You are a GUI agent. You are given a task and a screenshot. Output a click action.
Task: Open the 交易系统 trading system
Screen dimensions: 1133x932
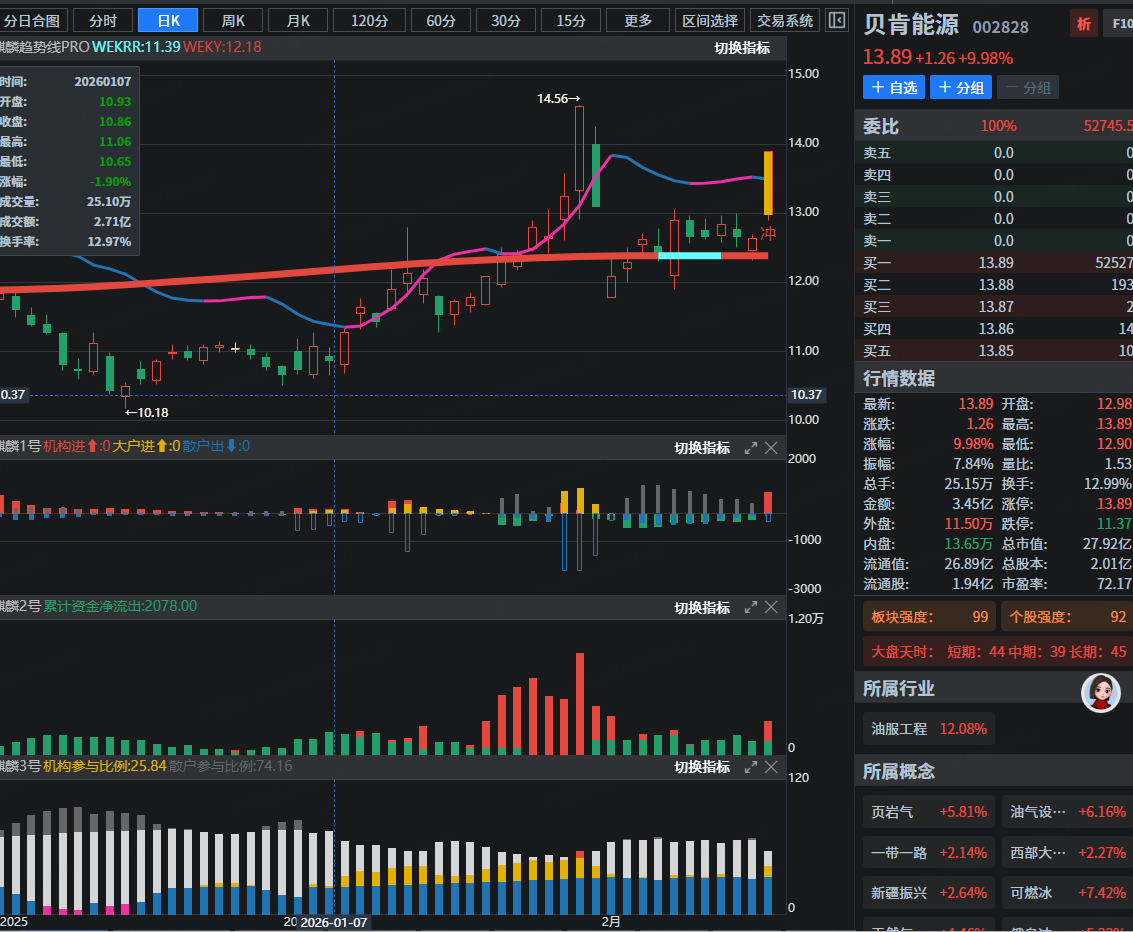(x=785, y=20)
